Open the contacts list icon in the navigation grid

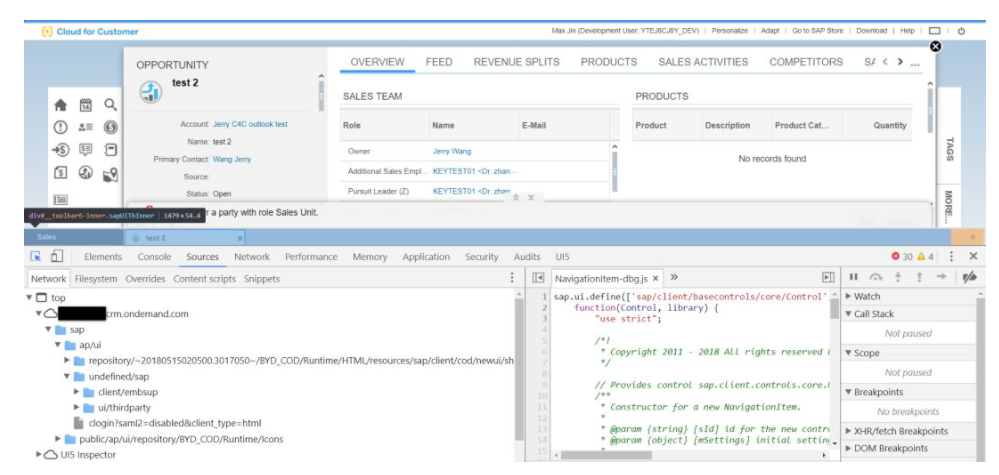(85, 127)
